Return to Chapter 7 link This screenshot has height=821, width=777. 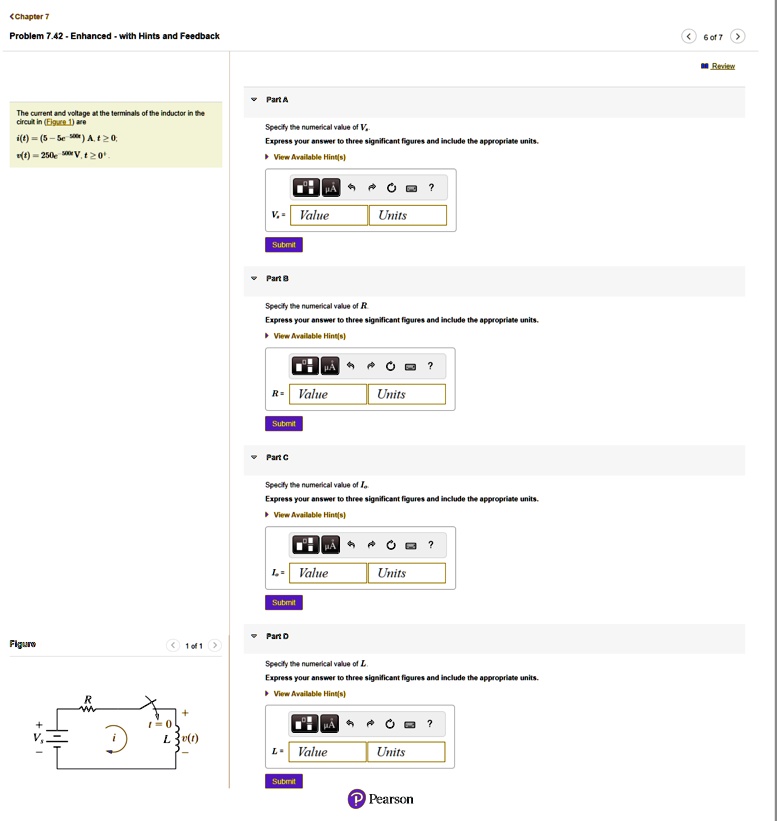click(x=29, y=16)
